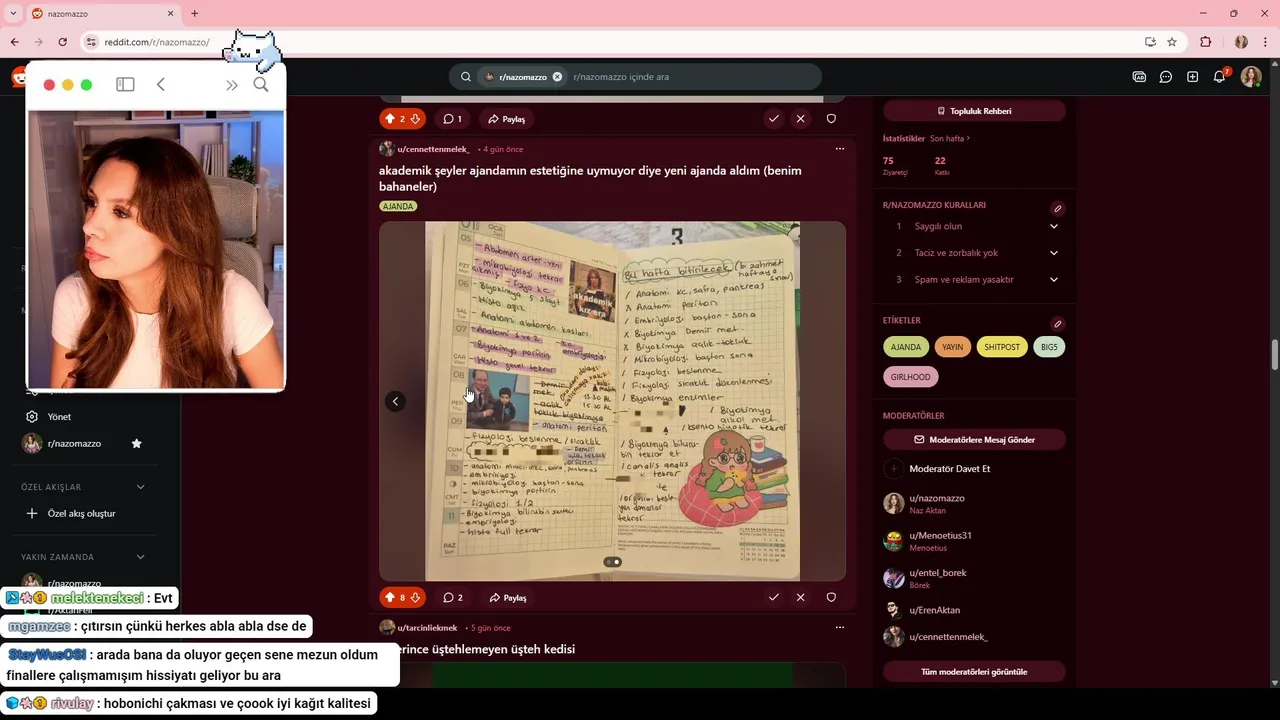Viewport: 1280px width, 720px height.
Task: Open notifications bell in Reddit header
Action: point(1219,77)
